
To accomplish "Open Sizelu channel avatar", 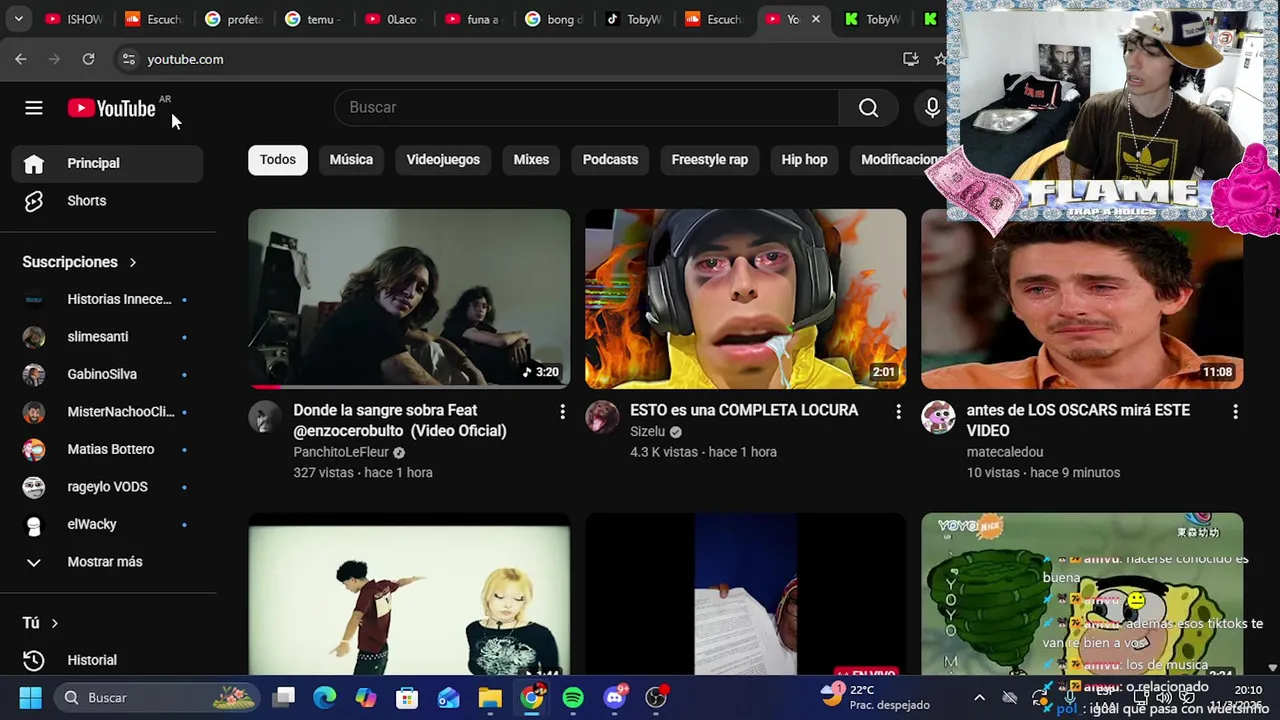I will [x=602, y=418].
